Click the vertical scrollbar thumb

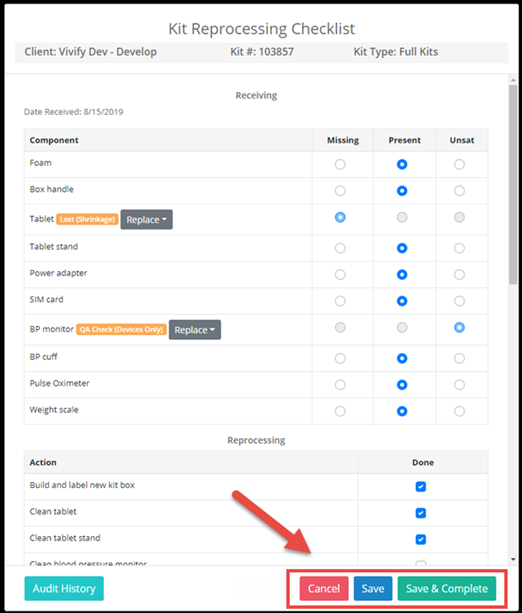pyautogui.click(x=513, y=184)
